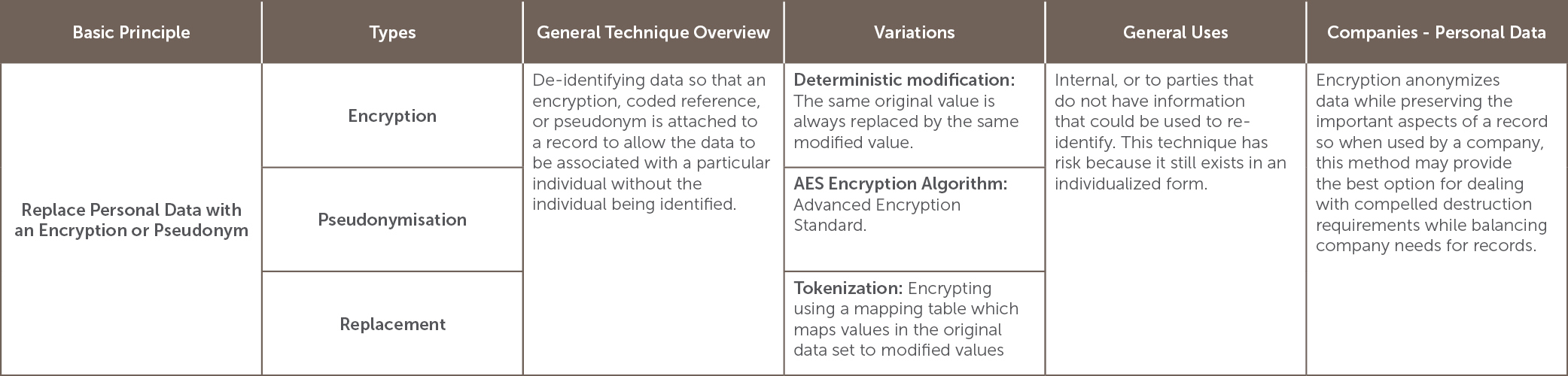Click the same original value description
This screenshot has width=1568, height=376.
[906, 122]
